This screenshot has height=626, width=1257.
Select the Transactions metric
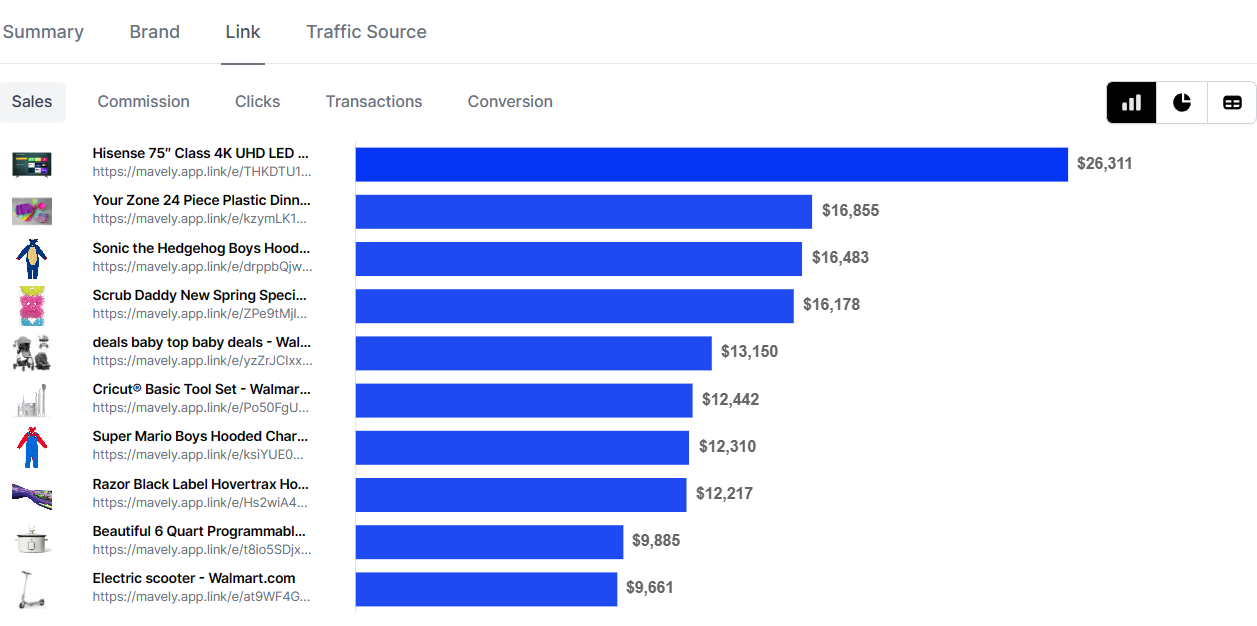pos(374,102)
